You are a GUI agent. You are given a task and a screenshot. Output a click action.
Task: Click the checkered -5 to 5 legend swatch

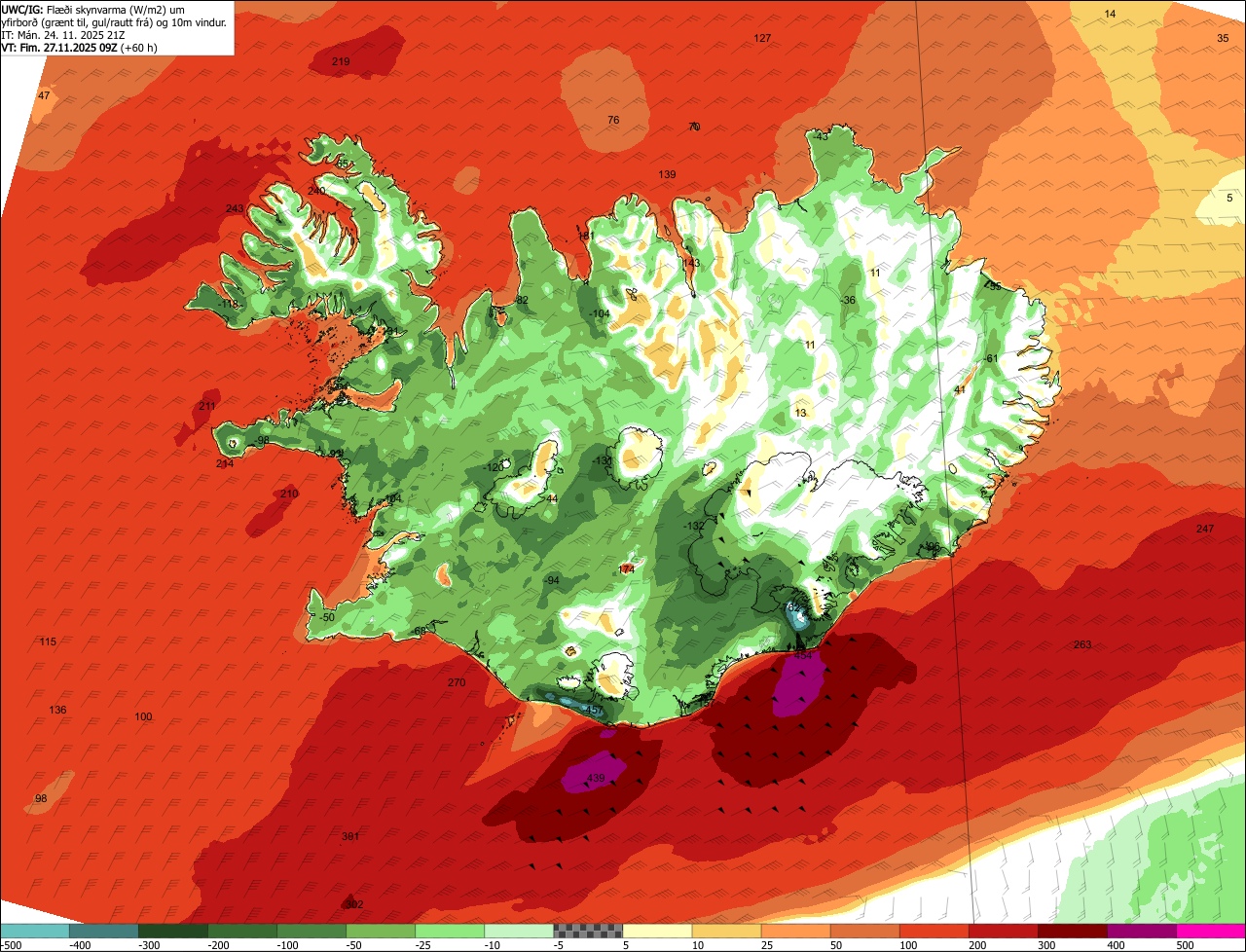(x=588, y=930)
